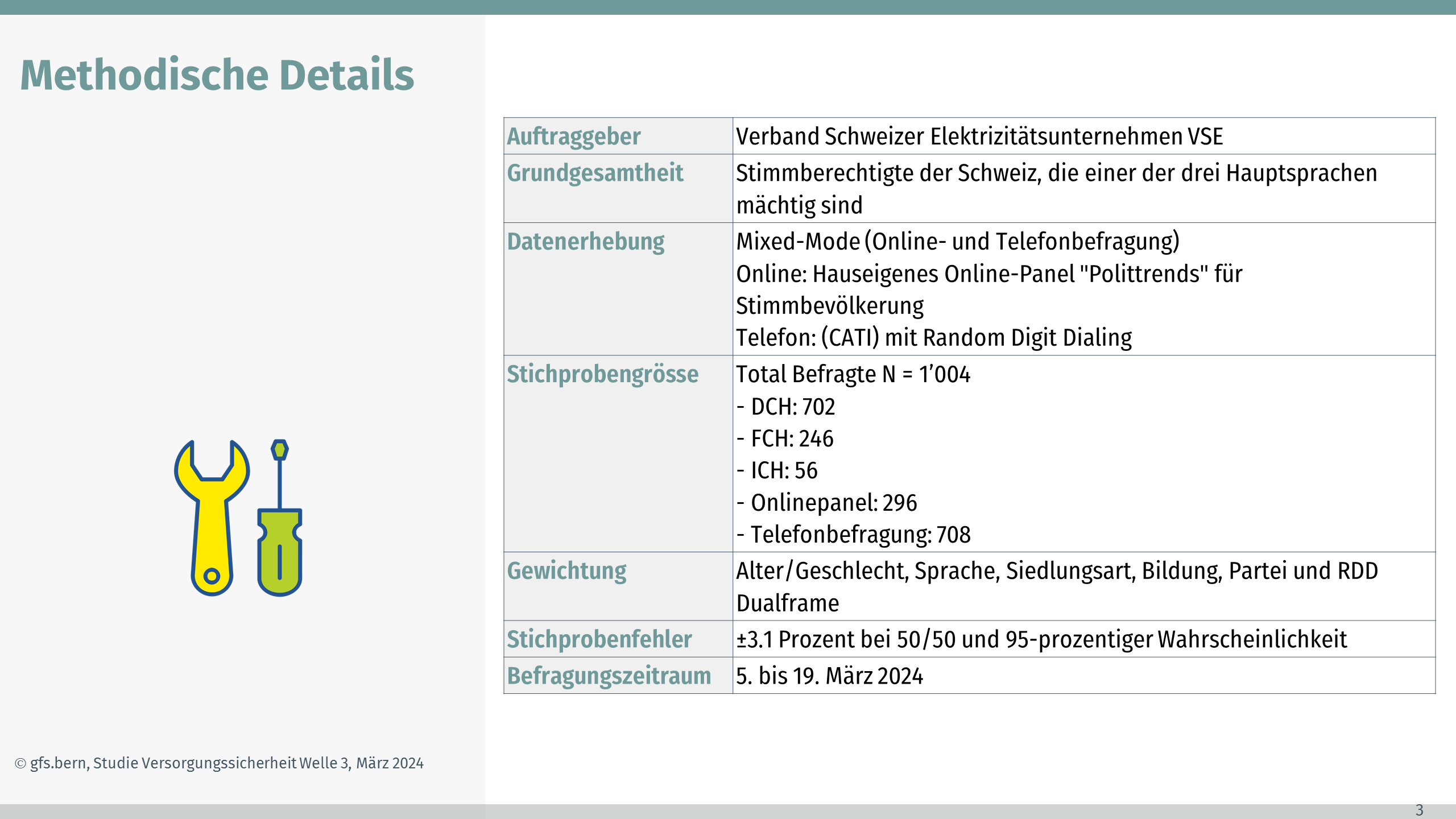Click the 5. bis 19. März 2024 date

click(829, 676)
